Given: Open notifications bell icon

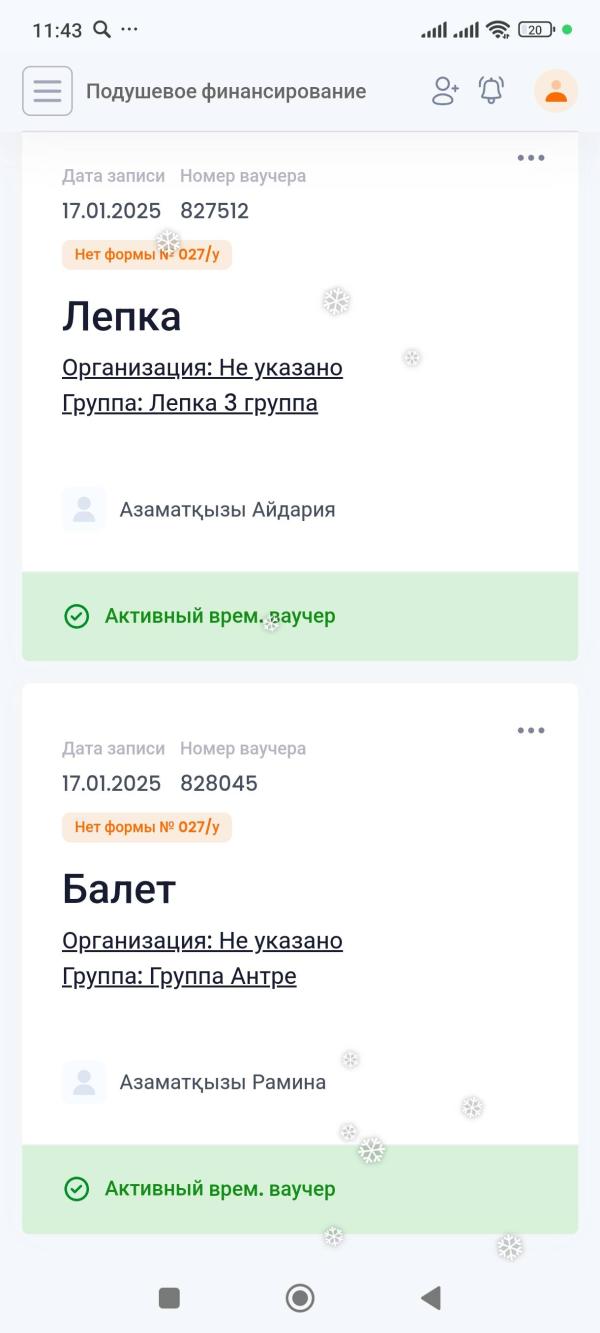Looking at the screenshot, I should (x=491, y=91).
